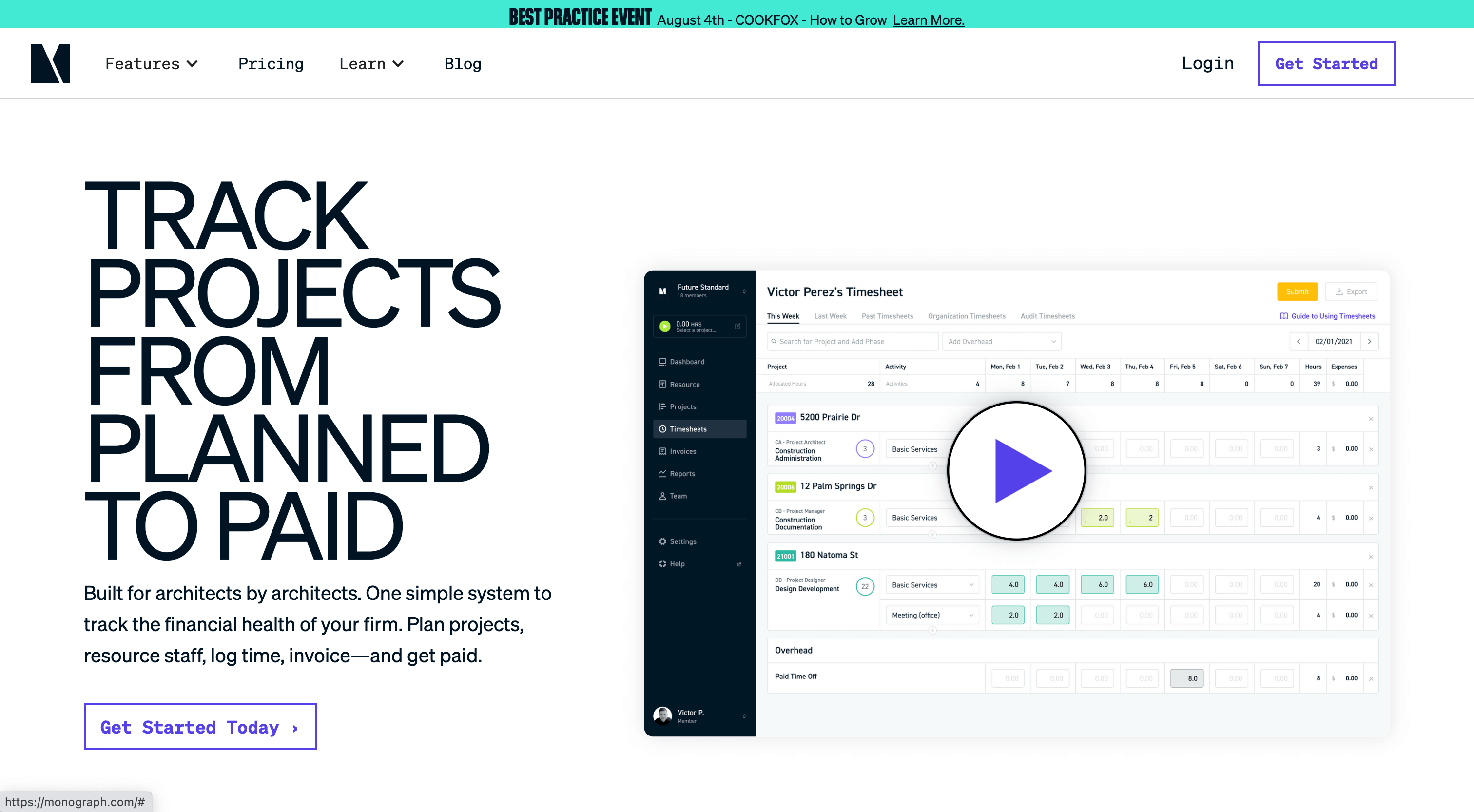The height and width of the screenshot is (812, 1474).
Task: Click the Get Started Today button
Action: point(200,727)
